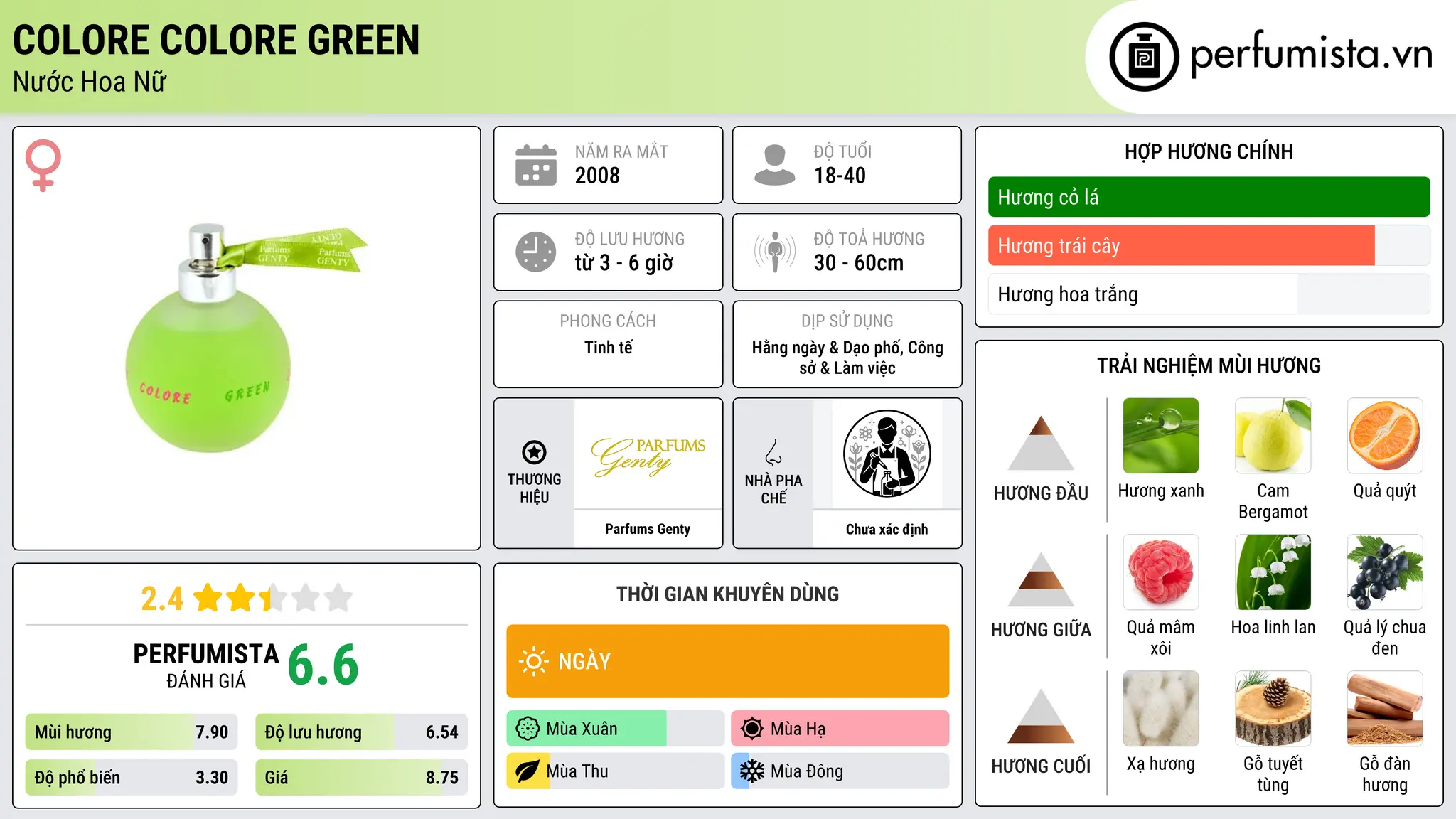Click the Tinh tế style value
Viewport: 1456px width, 819px height.
tap(608, 348)
